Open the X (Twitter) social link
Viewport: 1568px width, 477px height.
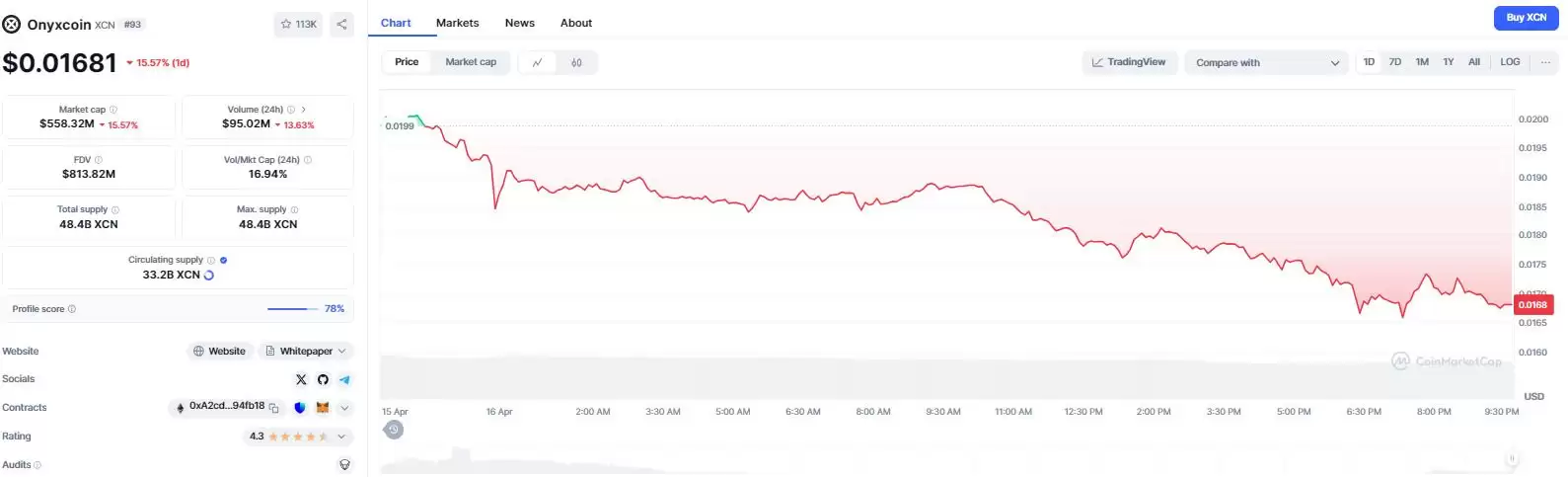click(301, 379)
